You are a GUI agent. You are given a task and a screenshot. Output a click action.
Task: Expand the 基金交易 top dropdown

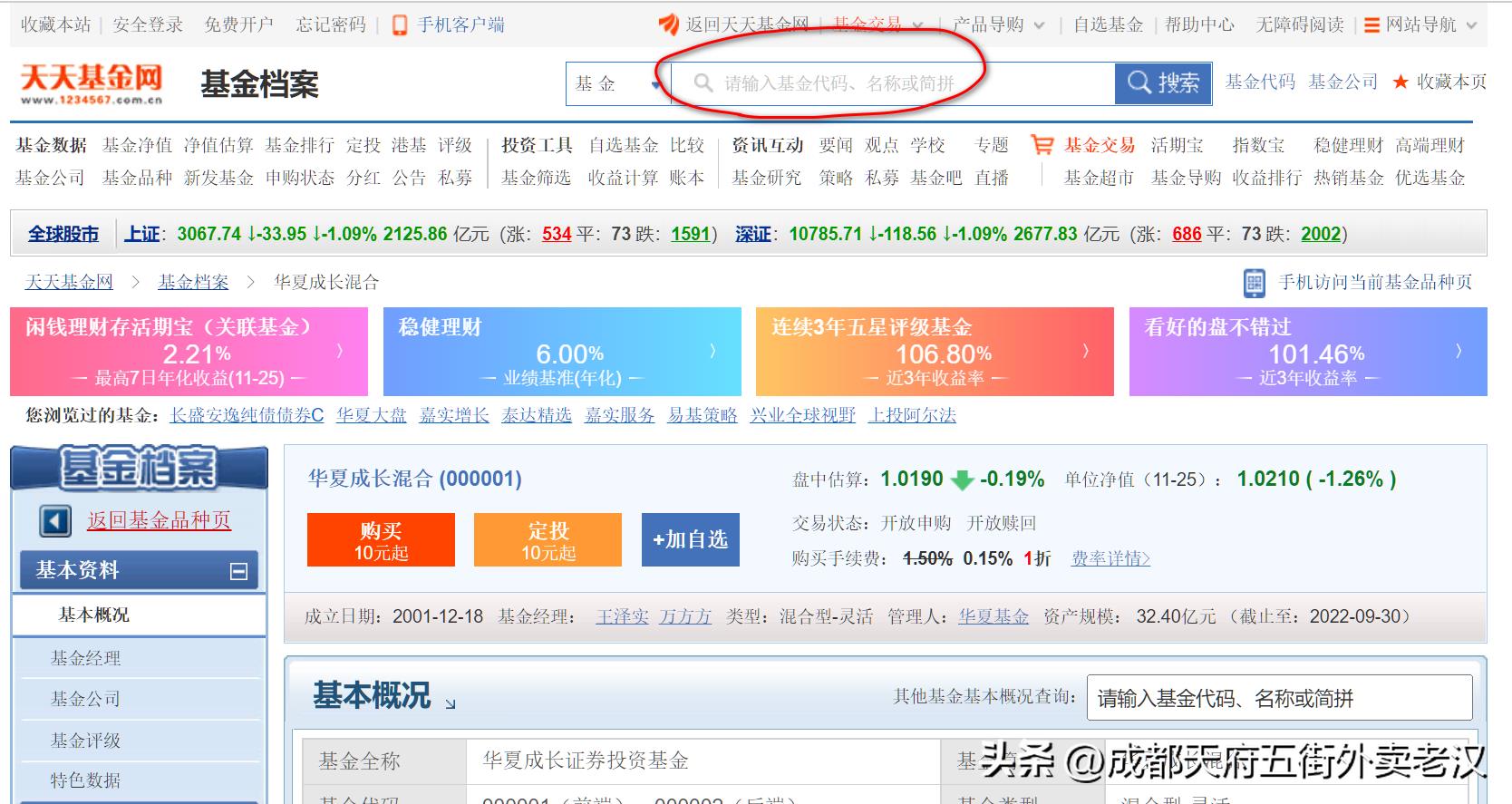click(x=917, y=25)
